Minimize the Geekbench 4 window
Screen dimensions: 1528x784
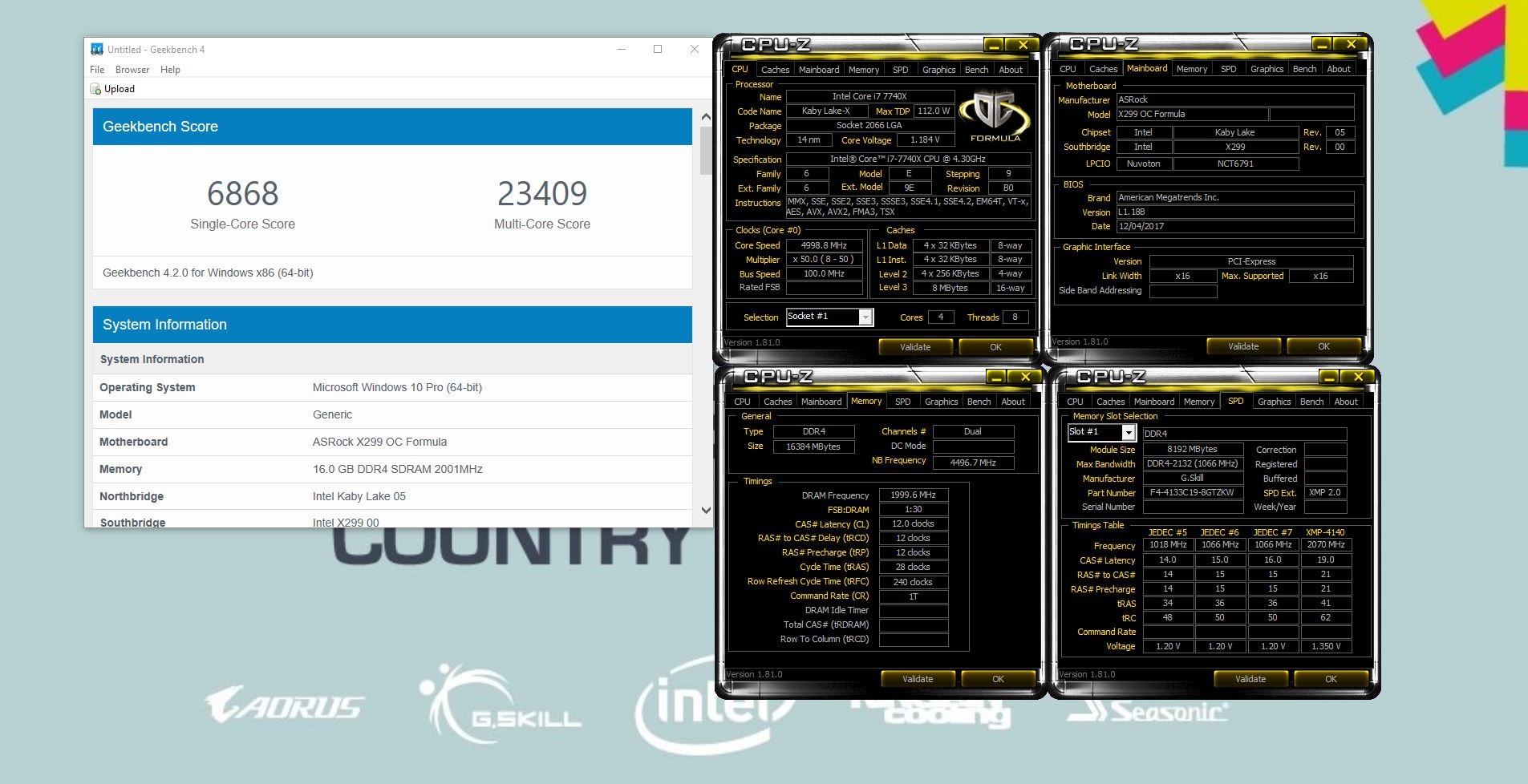tap(622, 49)
